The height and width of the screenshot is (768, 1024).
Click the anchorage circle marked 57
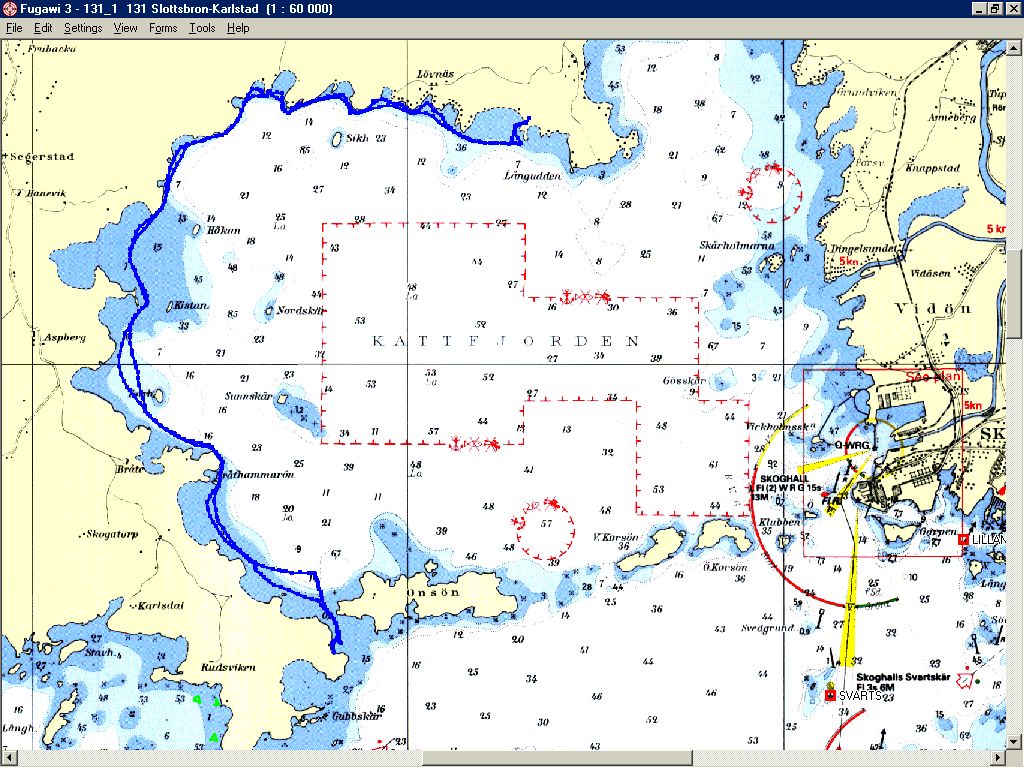point(545,528)
